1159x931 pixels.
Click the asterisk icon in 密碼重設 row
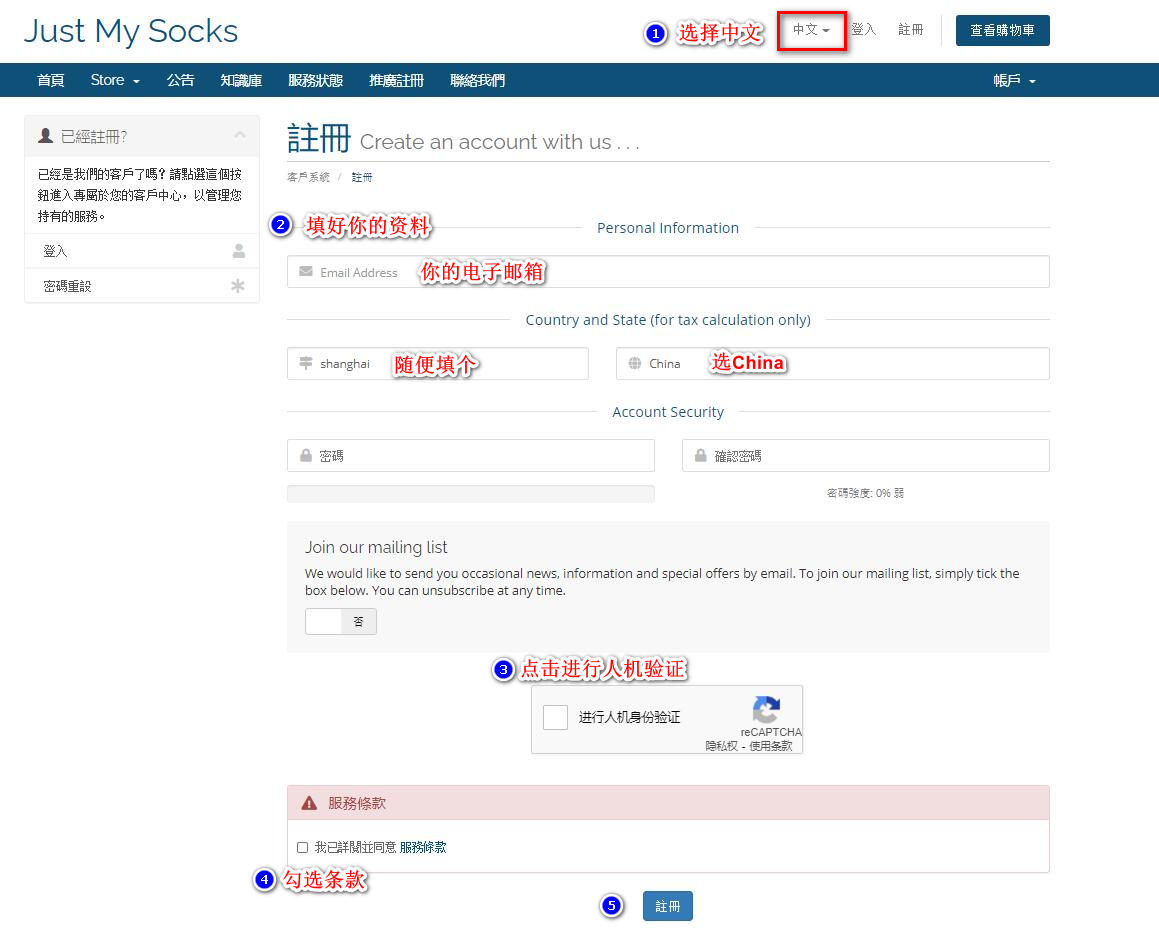click(x=237, y=286)
